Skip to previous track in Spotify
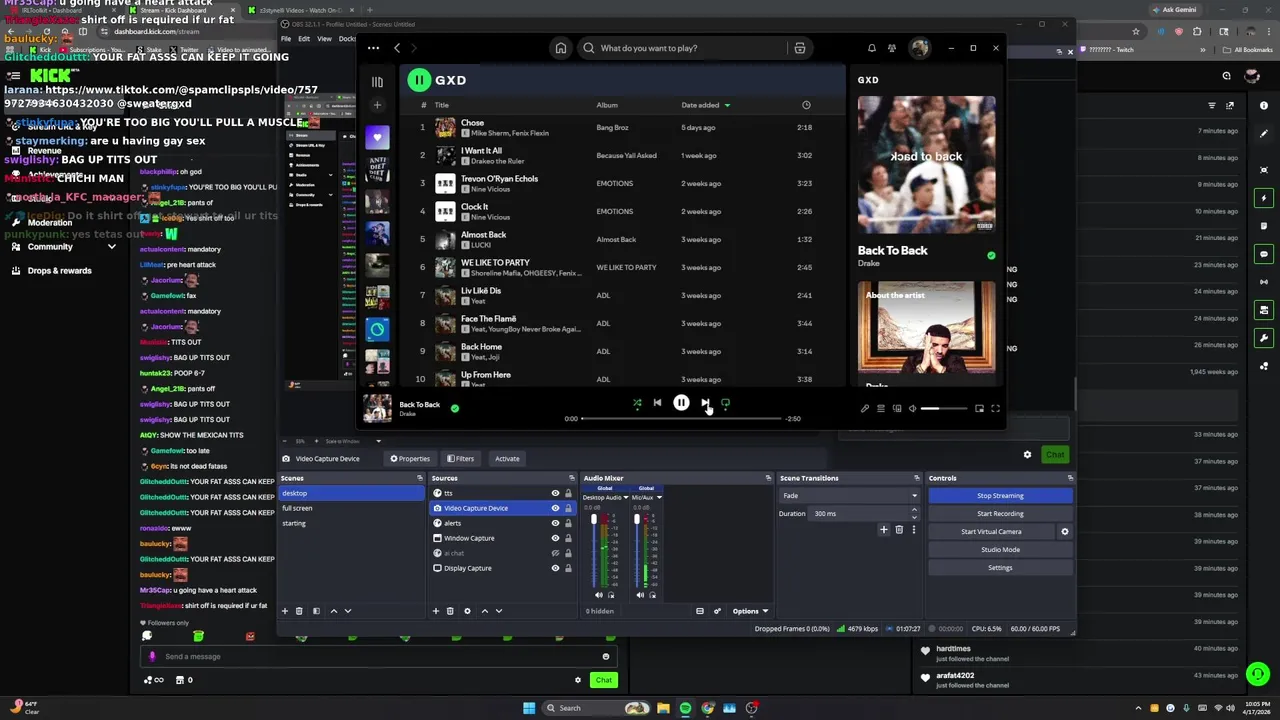The height and width of the screenshot is (720, 1280). click(657, 403)
